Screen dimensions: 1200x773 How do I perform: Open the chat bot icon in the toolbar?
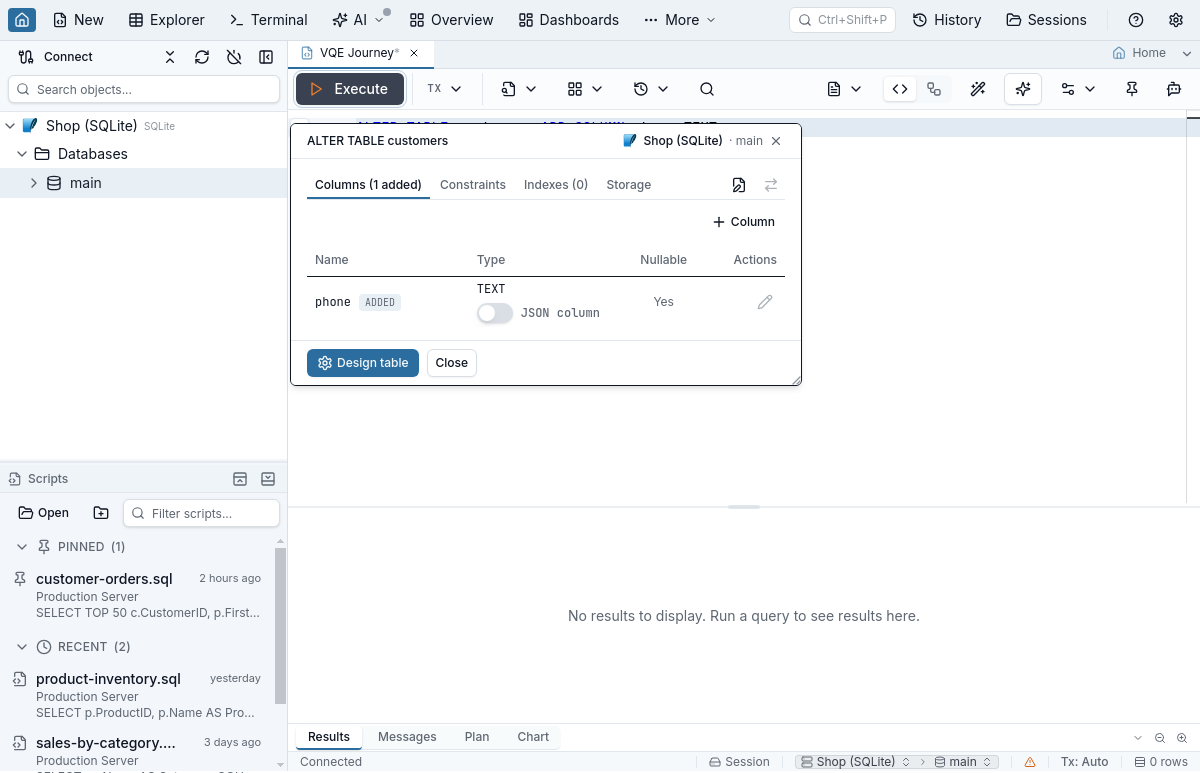pyautogui.click(x=1174, y=89)
